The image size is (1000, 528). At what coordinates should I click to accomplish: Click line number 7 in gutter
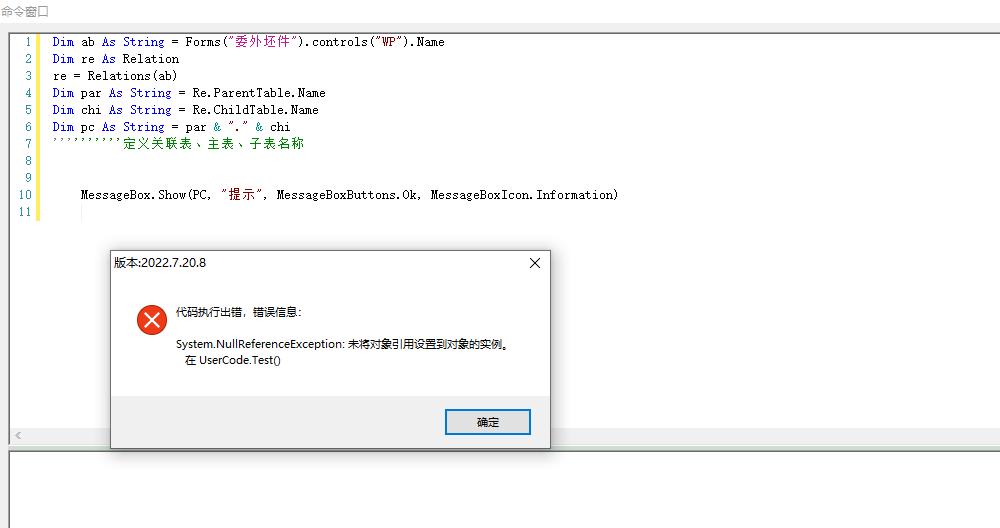coord(28,144)
